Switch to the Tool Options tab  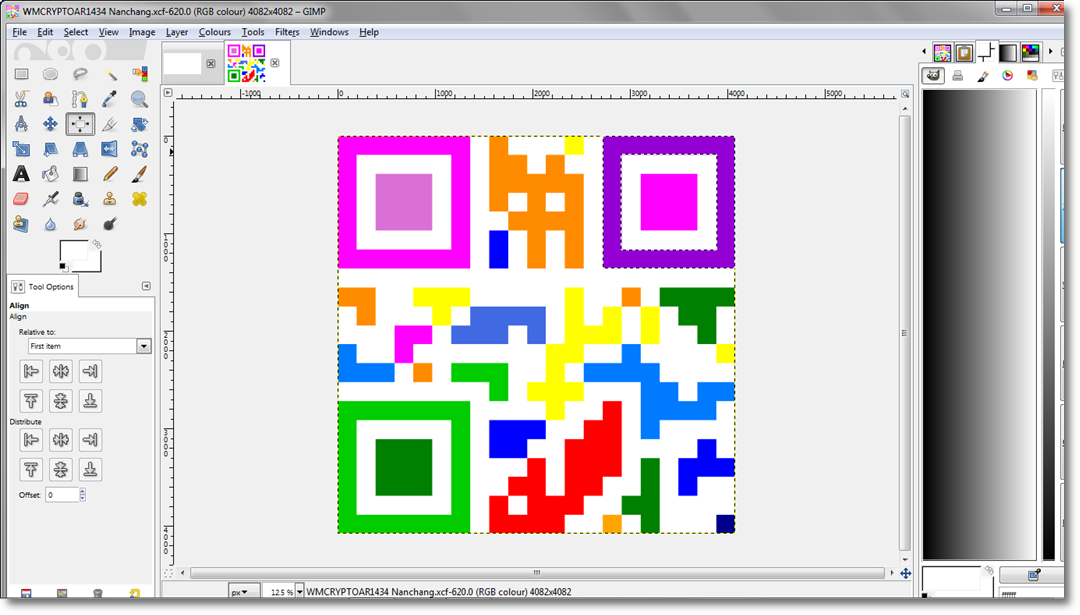44,286
